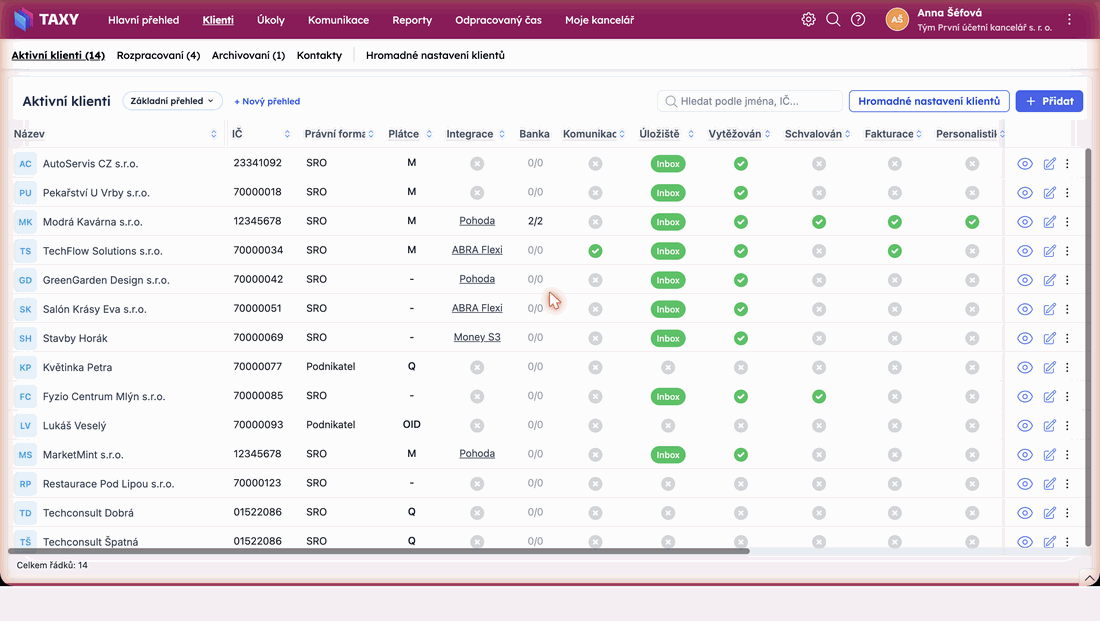The width and height of the screenshot is (1100, 621).
Task: Click the + Nový přehled link
Action: (x=267, y=101)
